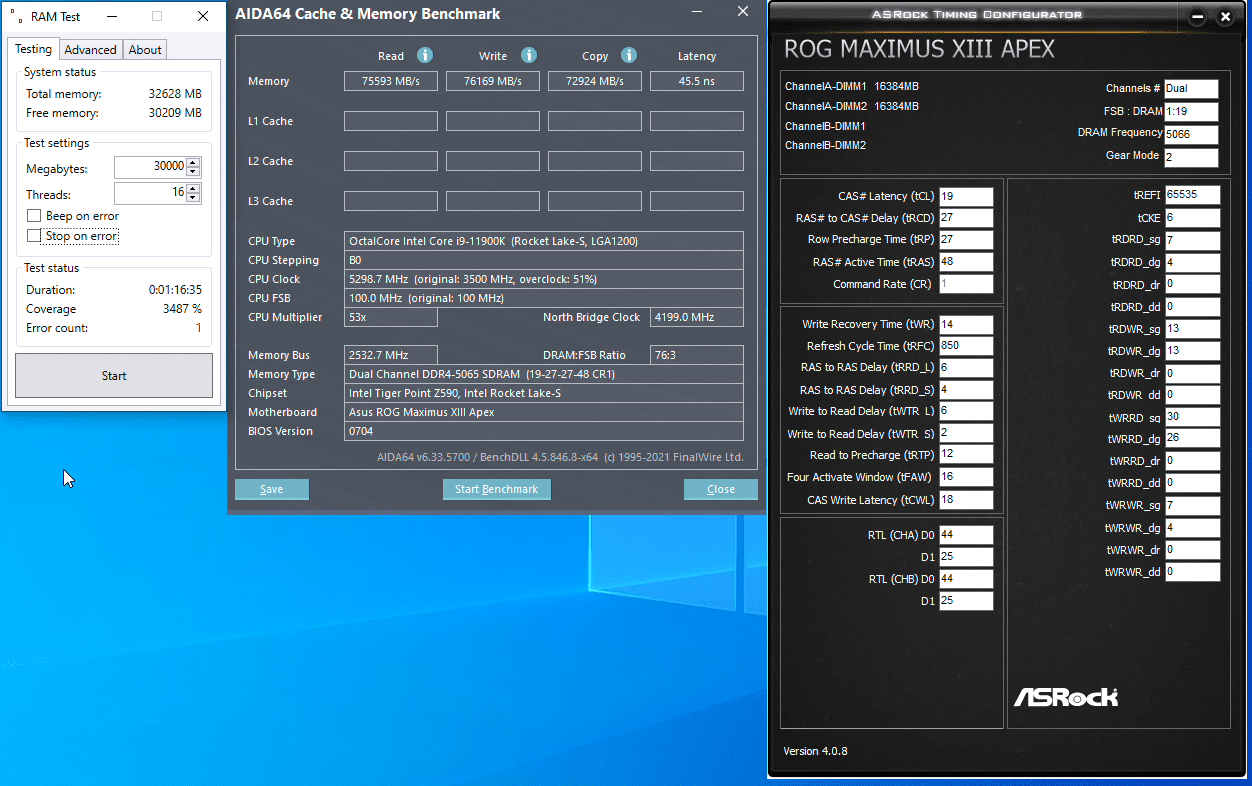The width and height of the screenshot is (1252, 786).
Task: Click the RAS# Active Time (tRAS) field
Action: [x=966, y=262]
